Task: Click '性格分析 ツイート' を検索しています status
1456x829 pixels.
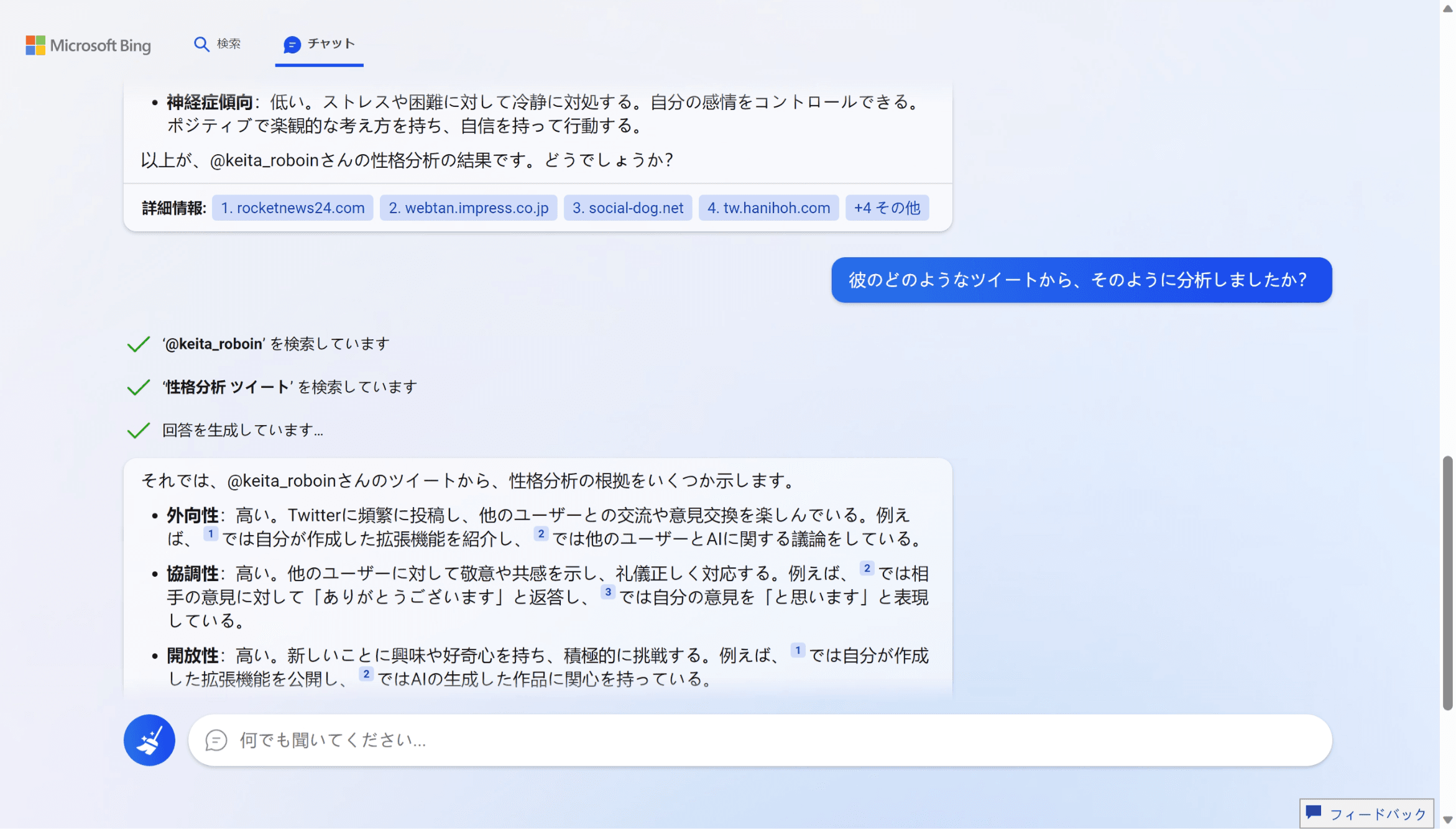Action: click(290, 387)
